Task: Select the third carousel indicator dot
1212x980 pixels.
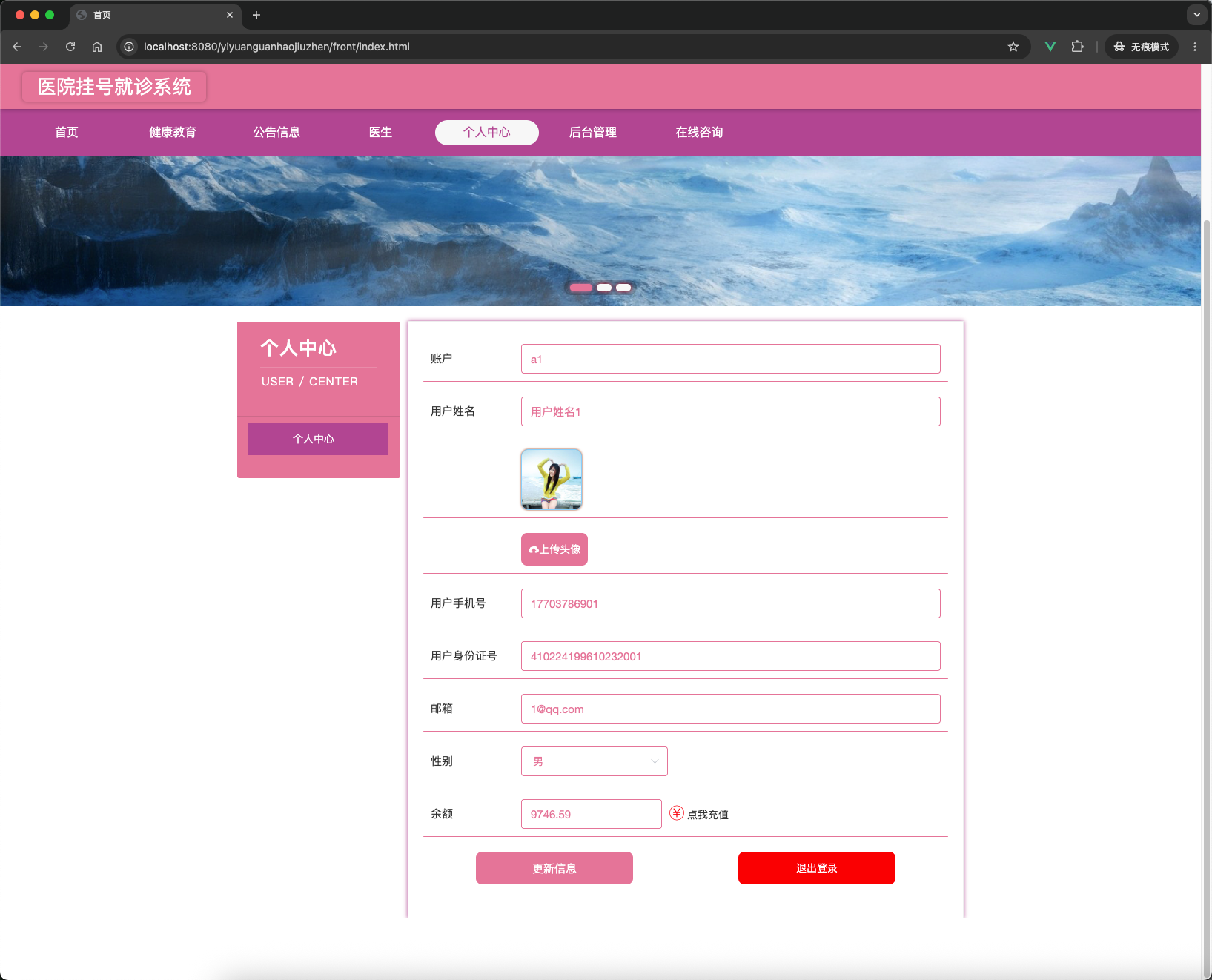Action: [x=623, y=288]
